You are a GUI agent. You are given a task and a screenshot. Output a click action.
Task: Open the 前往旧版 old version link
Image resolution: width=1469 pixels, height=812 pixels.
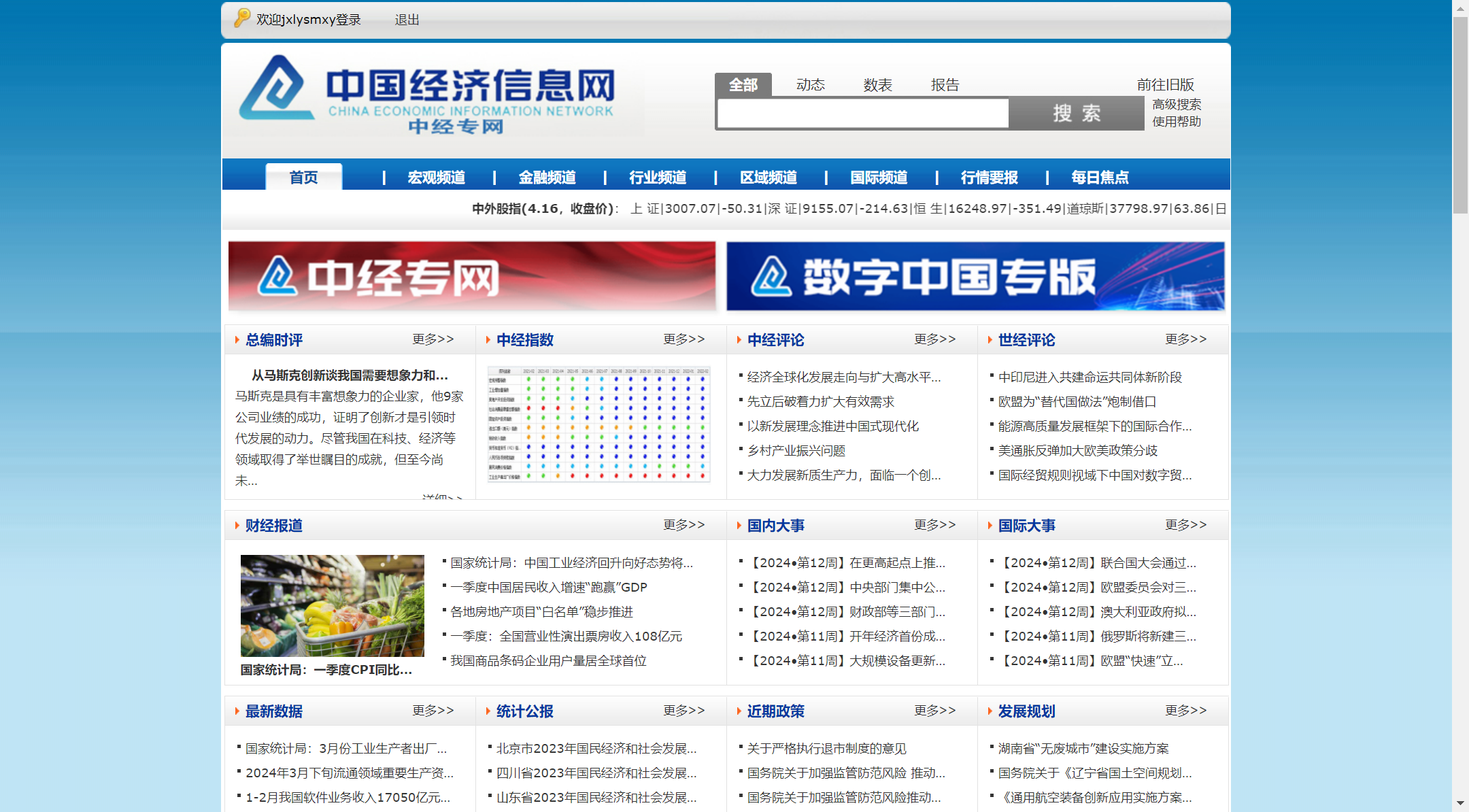1165,84
